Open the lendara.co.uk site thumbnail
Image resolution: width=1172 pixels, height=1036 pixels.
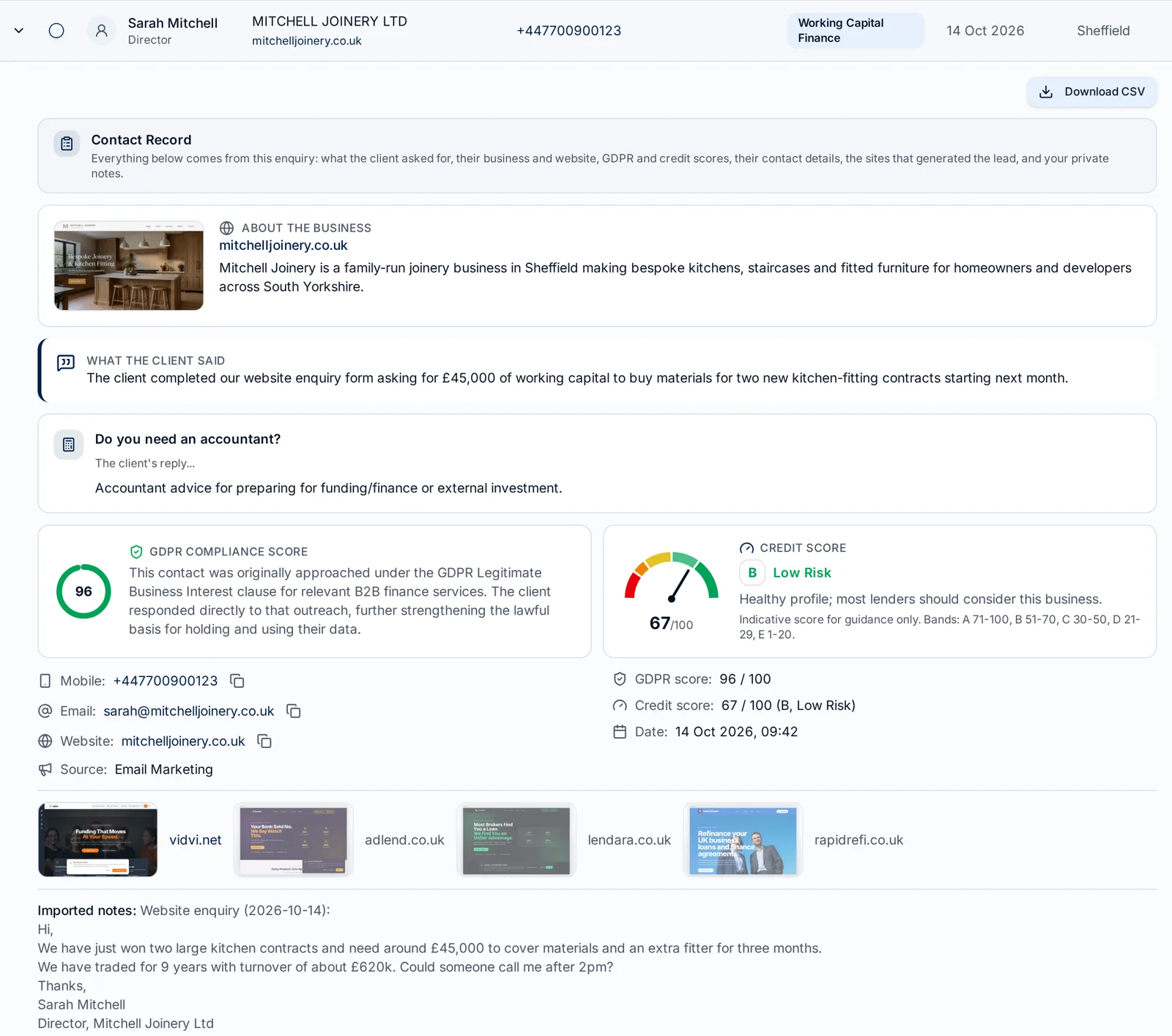516,840
